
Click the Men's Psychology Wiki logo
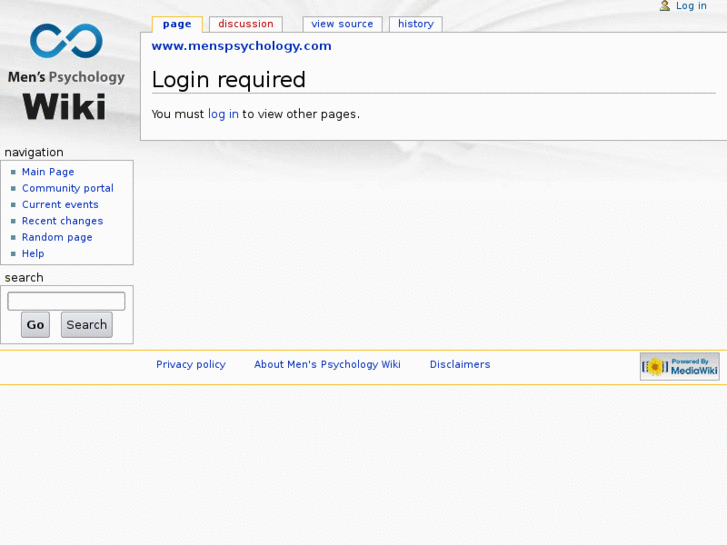pyautogui.click(x=66, y=72)
